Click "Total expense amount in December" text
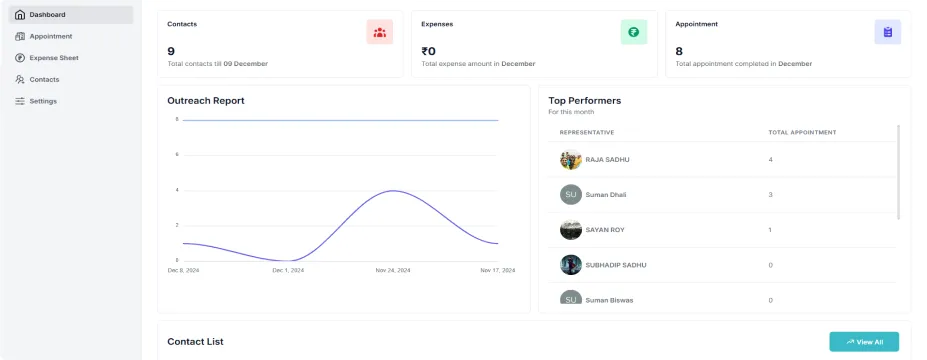927x360 pixels. coord(478,64)
